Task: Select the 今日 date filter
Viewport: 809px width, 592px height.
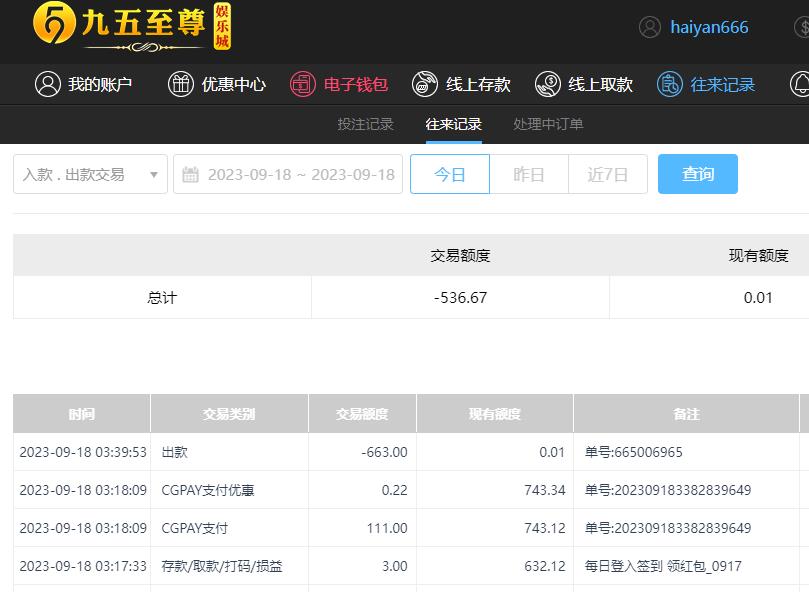Action: click(x=450, y=174)
